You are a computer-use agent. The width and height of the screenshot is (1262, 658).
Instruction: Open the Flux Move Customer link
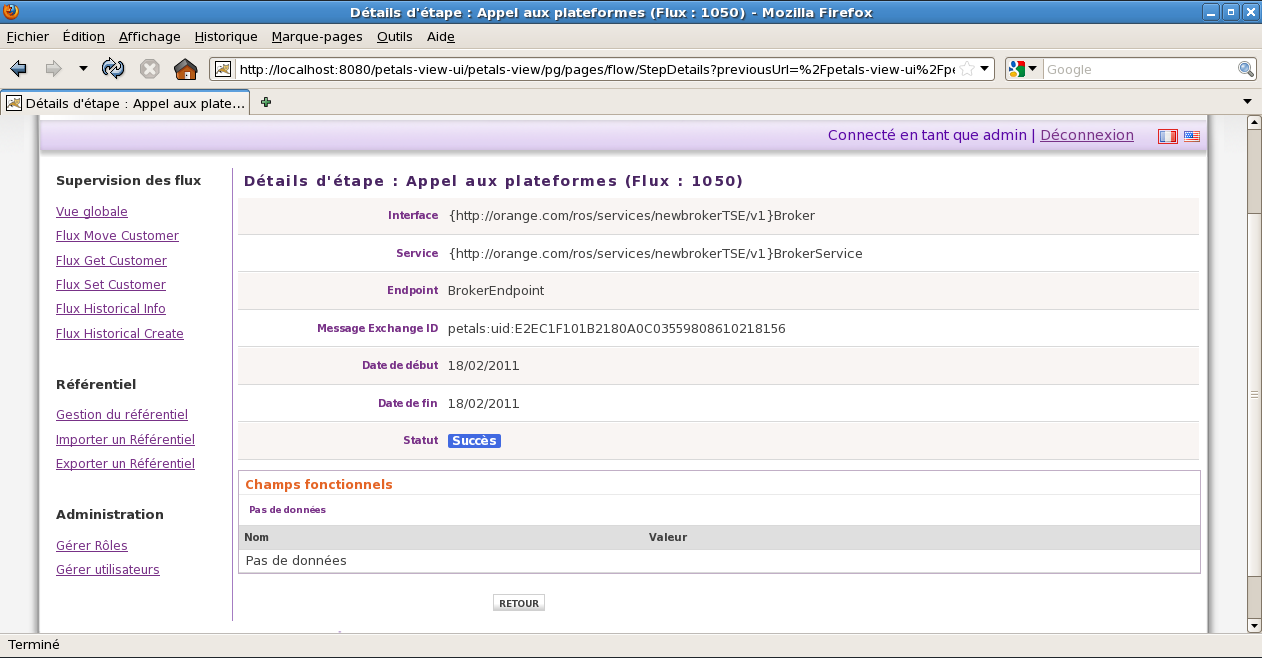point(117,236)
